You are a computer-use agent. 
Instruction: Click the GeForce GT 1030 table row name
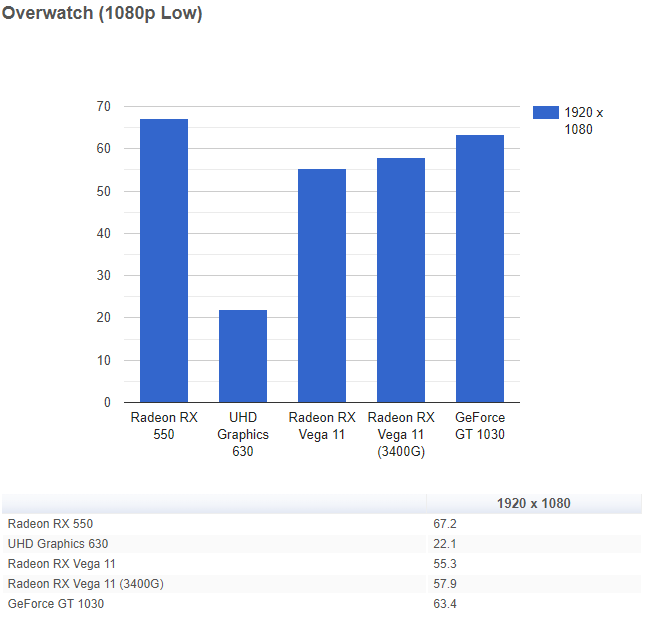pyautogui.click(x=56, y=604)
